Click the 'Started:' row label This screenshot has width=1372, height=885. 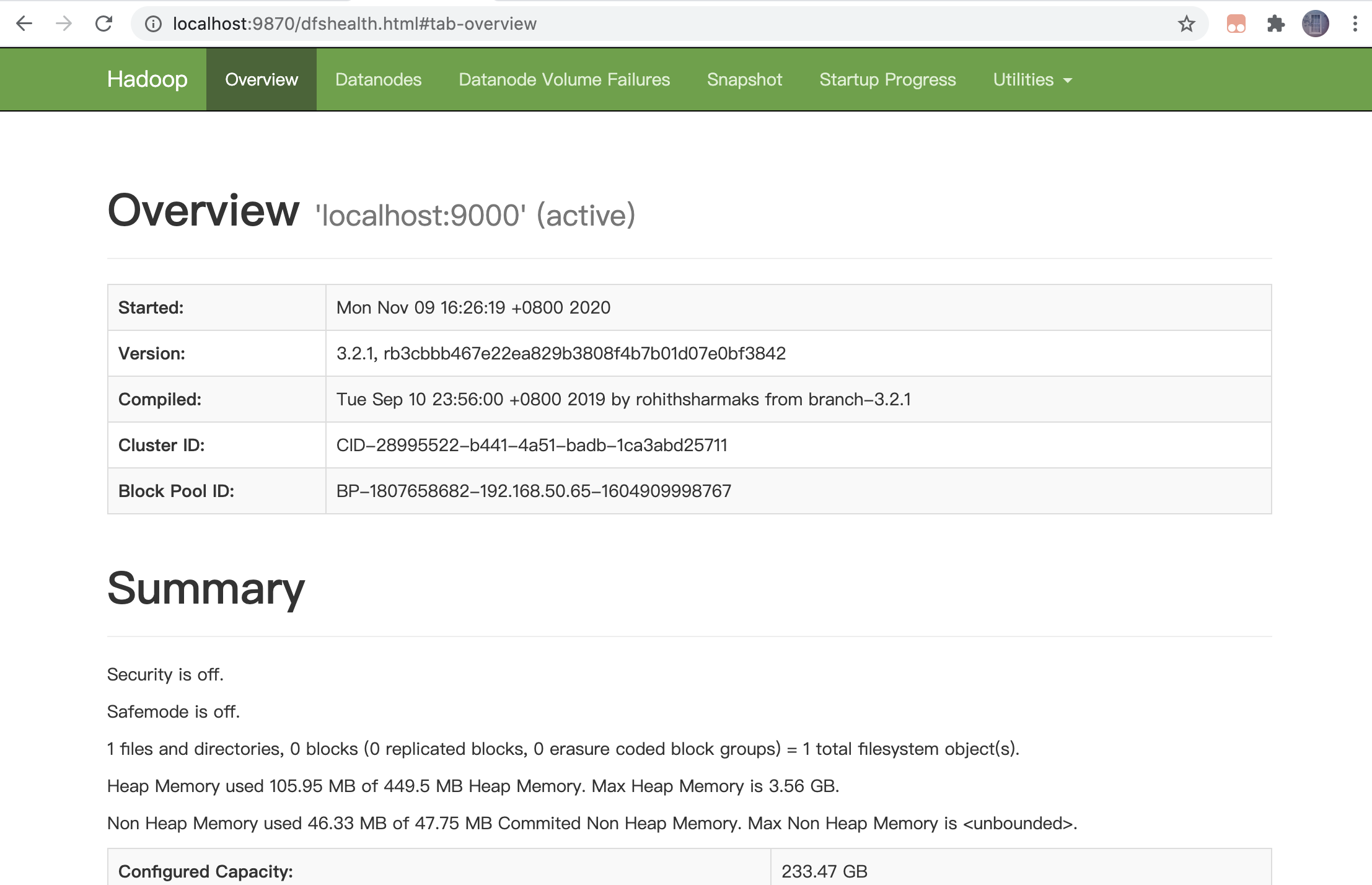[x=151, y=307]
